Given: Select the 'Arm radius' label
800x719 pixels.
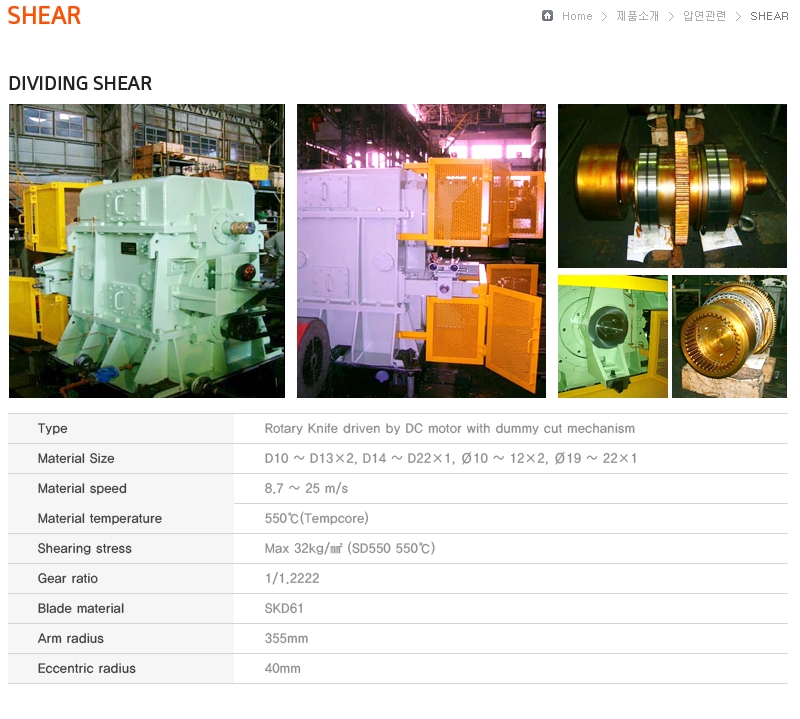Looking at the screenshot, I should tap(70, 639).
